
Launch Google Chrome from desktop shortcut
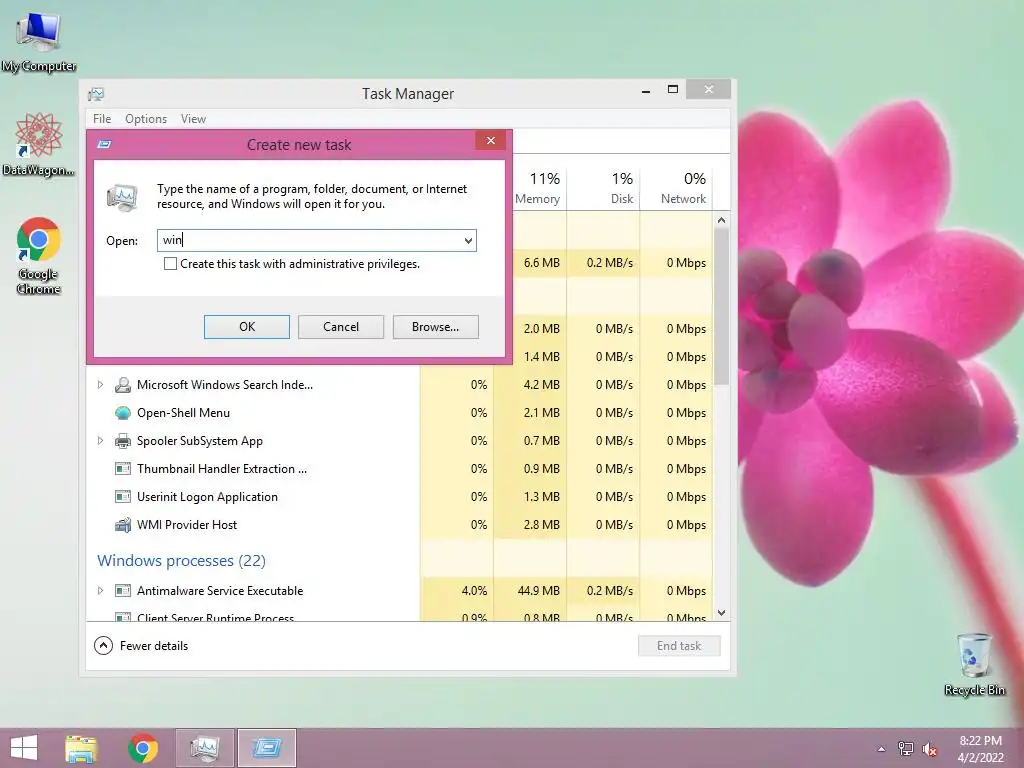click(x=39, y=255)
